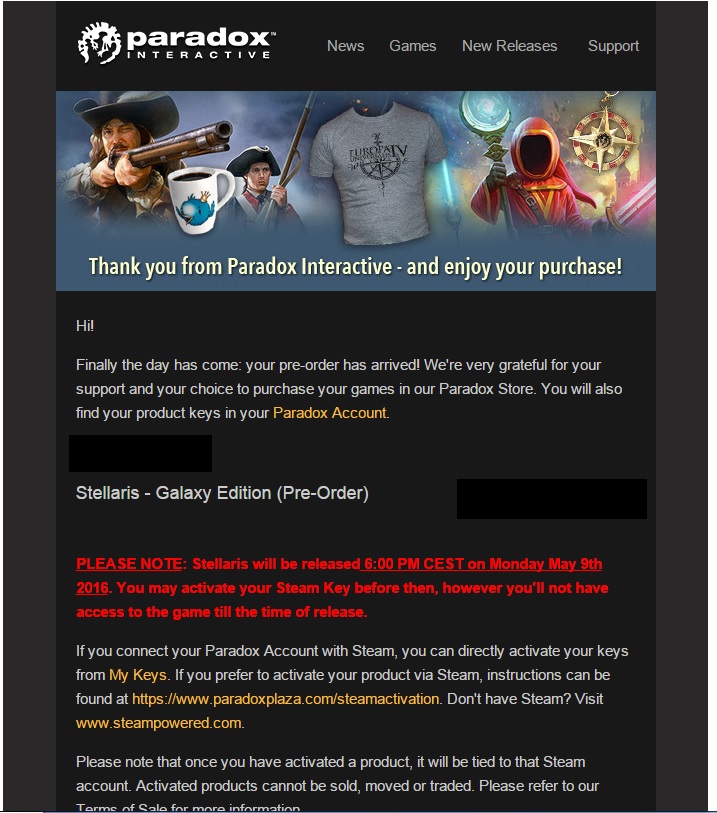Image resolution: width=717 pixels, height=813 pixels.
Task: Go to New Releases in header
Action: pyautogui.click(x=509, y=46)
